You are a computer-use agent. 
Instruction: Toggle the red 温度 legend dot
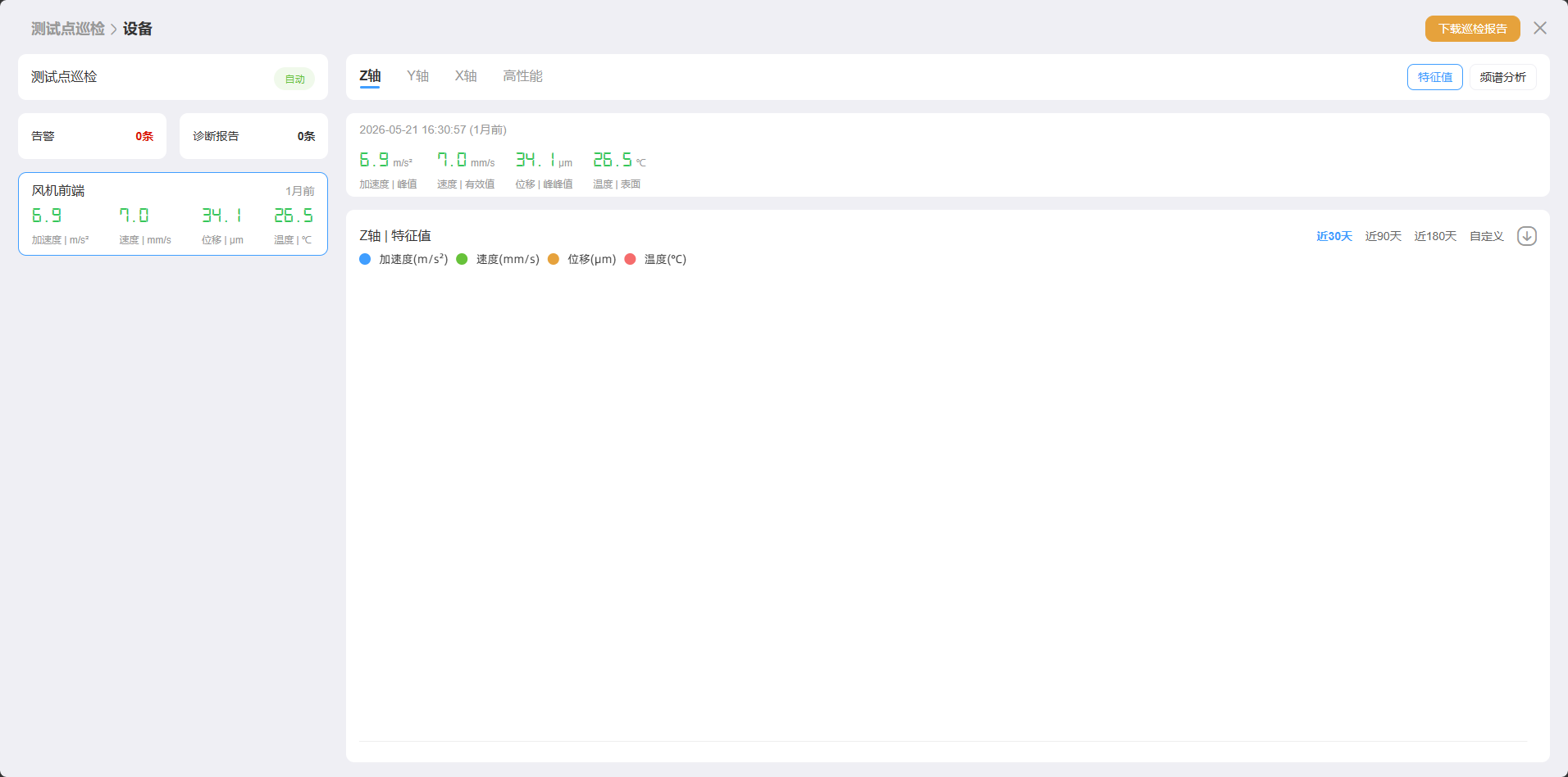(630, 259)
